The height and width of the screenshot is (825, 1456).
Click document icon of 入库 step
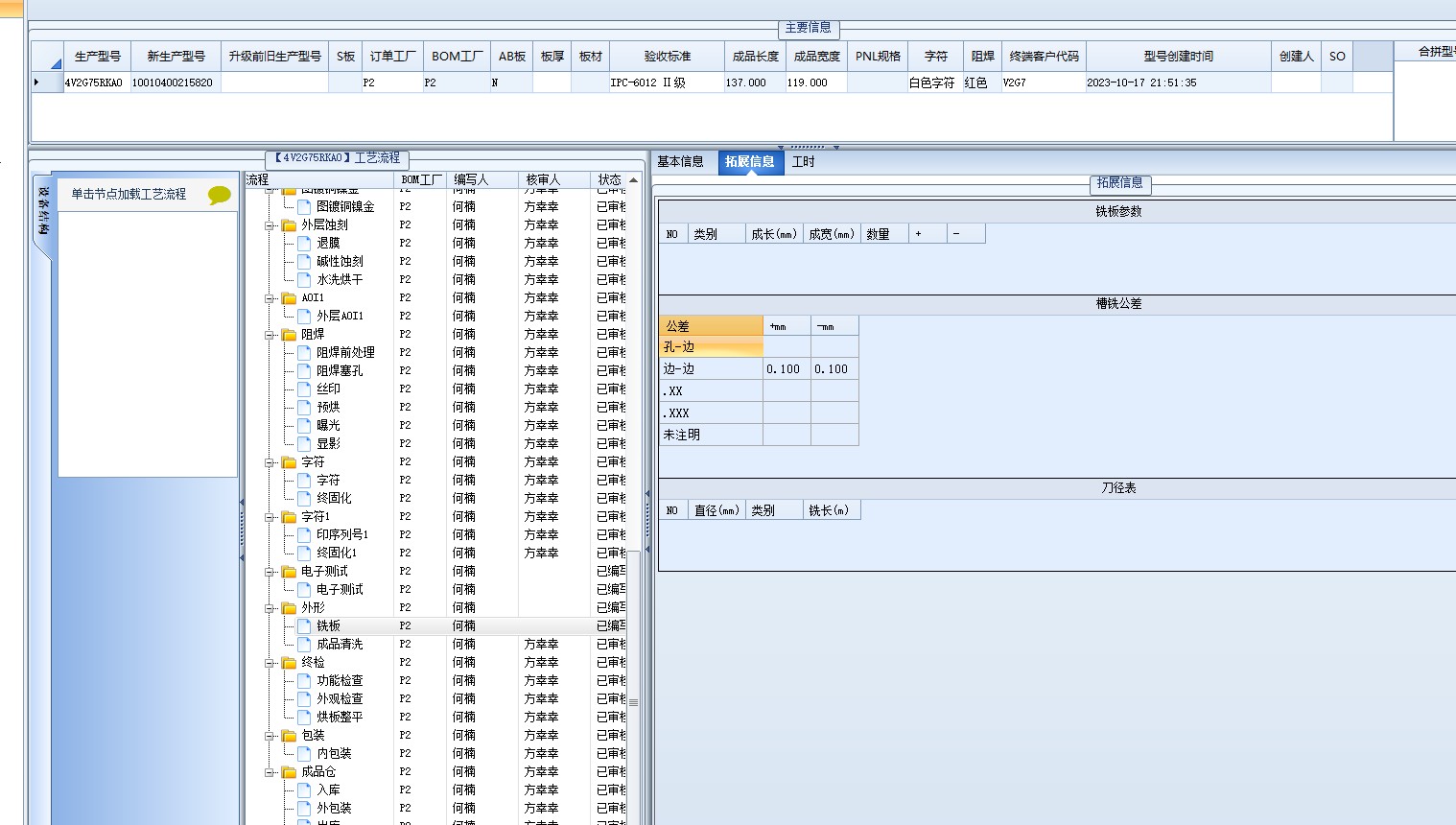pos(304,790)
